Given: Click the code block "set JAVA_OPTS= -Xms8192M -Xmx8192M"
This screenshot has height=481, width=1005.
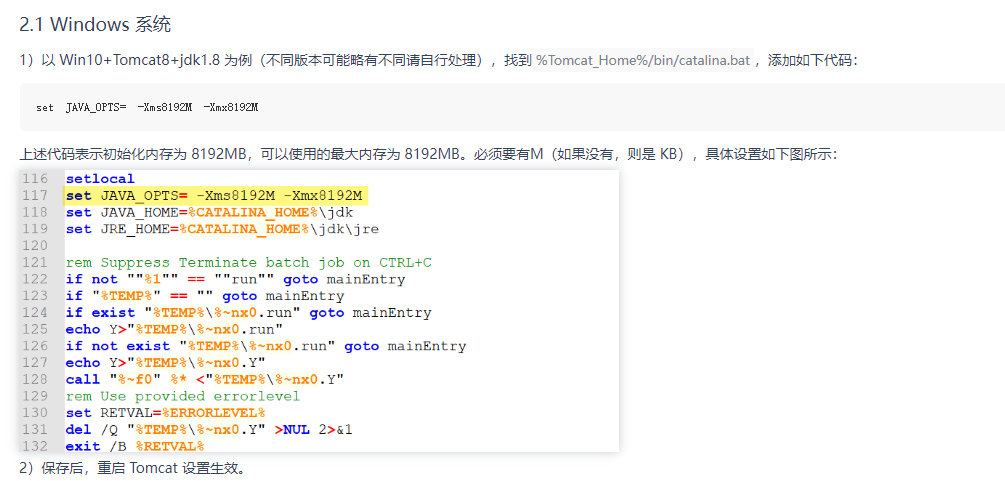Looking at the screenshot, I should pos(512,107).
